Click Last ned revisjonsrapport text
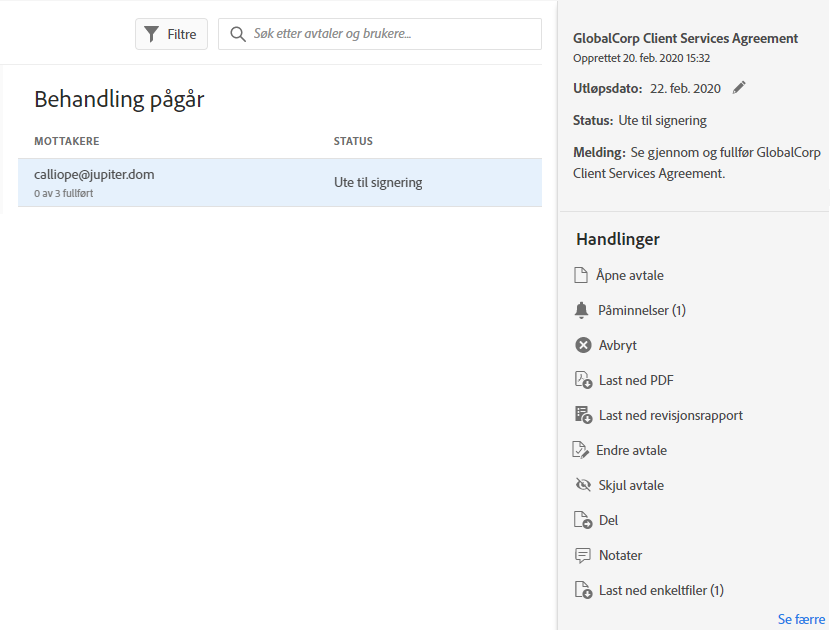 coord(670,415)
